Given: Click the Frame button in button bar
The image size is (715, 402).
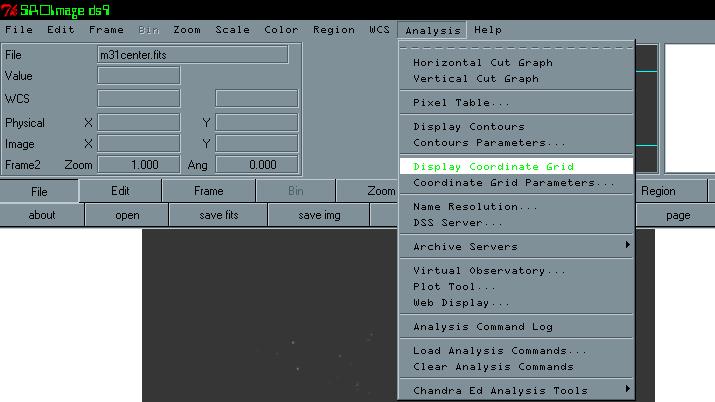Looking at the screenshot, I should [208, 191].
